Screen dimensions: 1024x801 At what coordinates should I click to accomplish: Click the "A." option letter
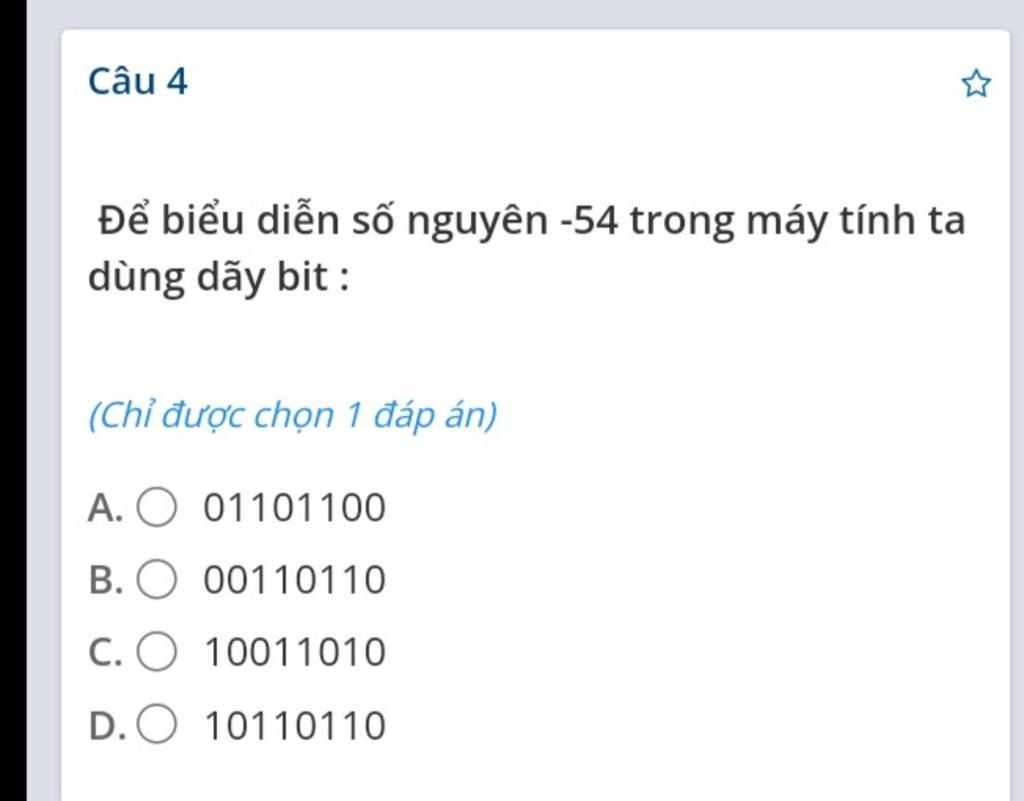tap(105, 508)
